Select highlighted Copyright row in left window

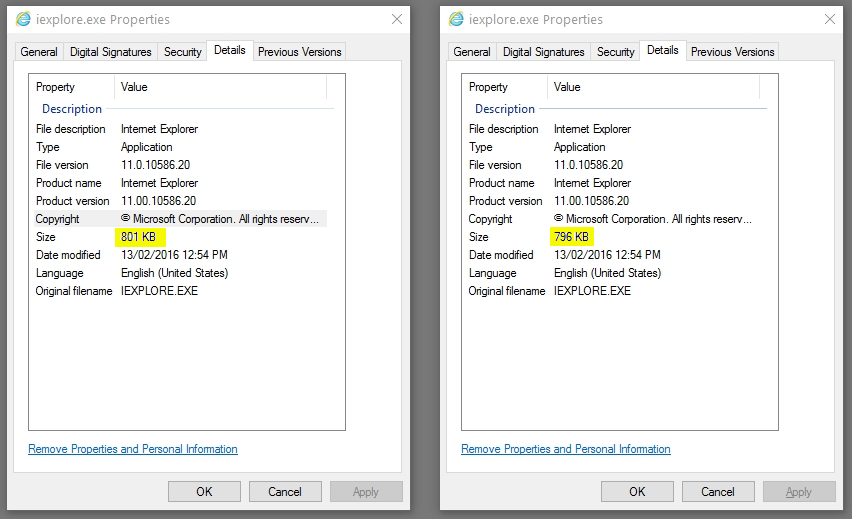180,219
